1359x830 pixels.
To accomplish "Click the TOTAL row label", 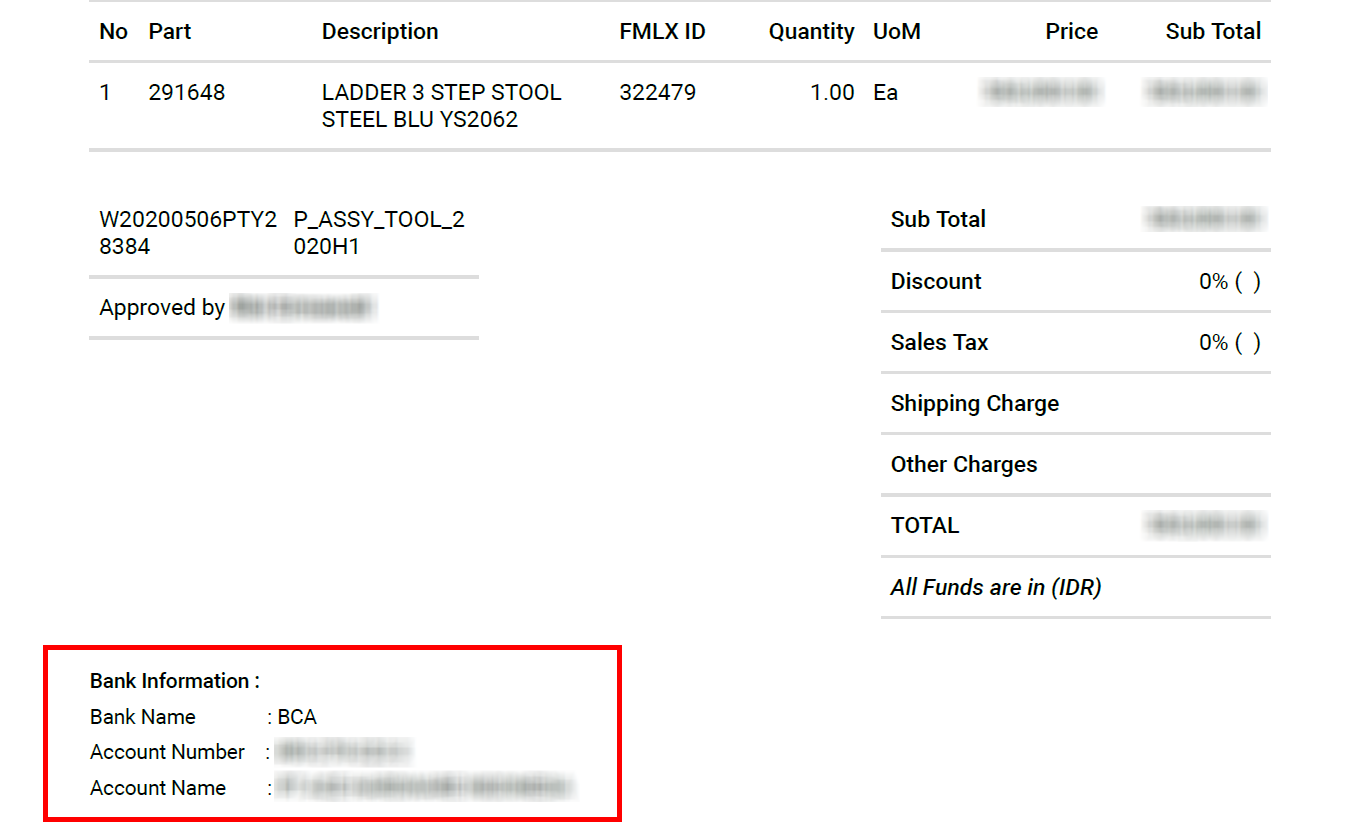I will [x=925, y=526].
